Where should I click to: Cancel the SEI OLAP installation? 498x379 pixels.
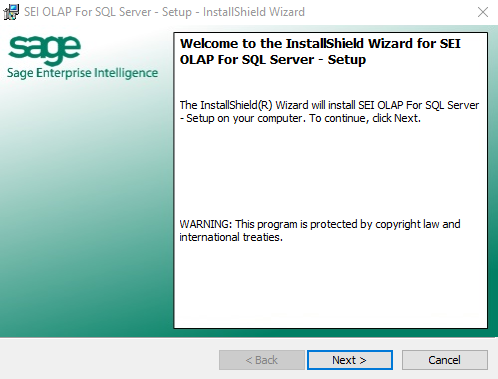coord(445,360)
